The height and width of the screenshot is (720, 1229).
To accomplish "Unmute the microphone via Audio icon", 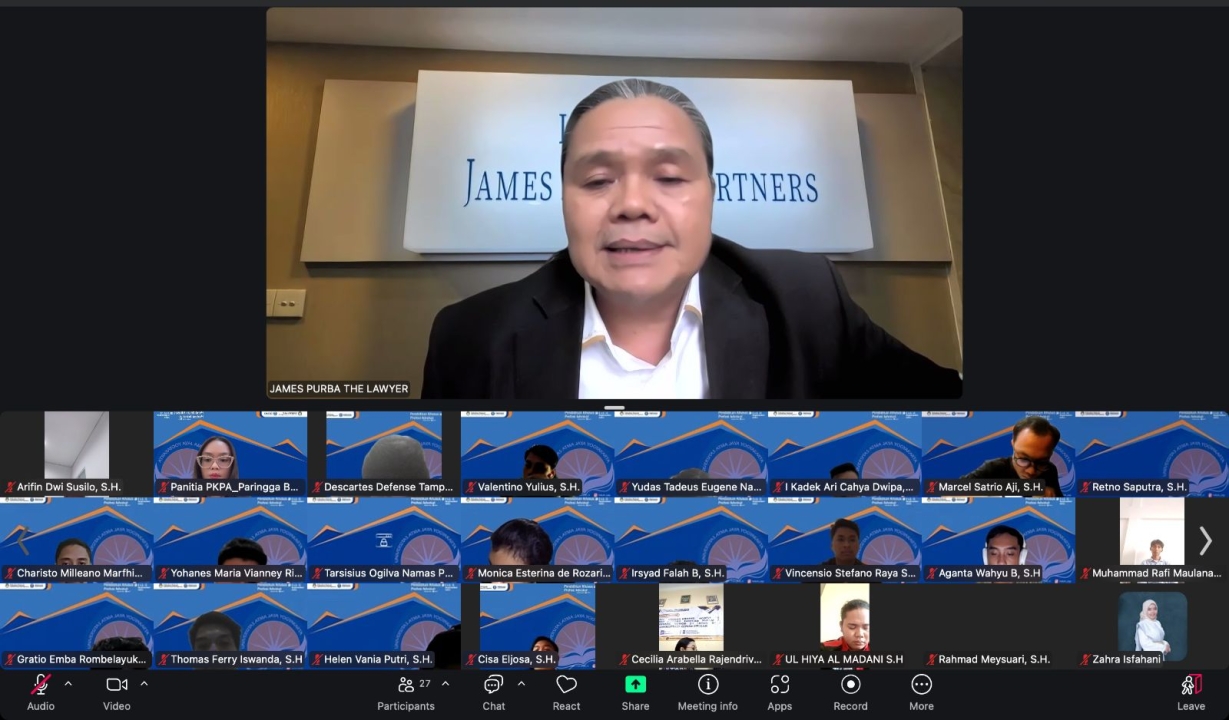I will coord(41,685).
